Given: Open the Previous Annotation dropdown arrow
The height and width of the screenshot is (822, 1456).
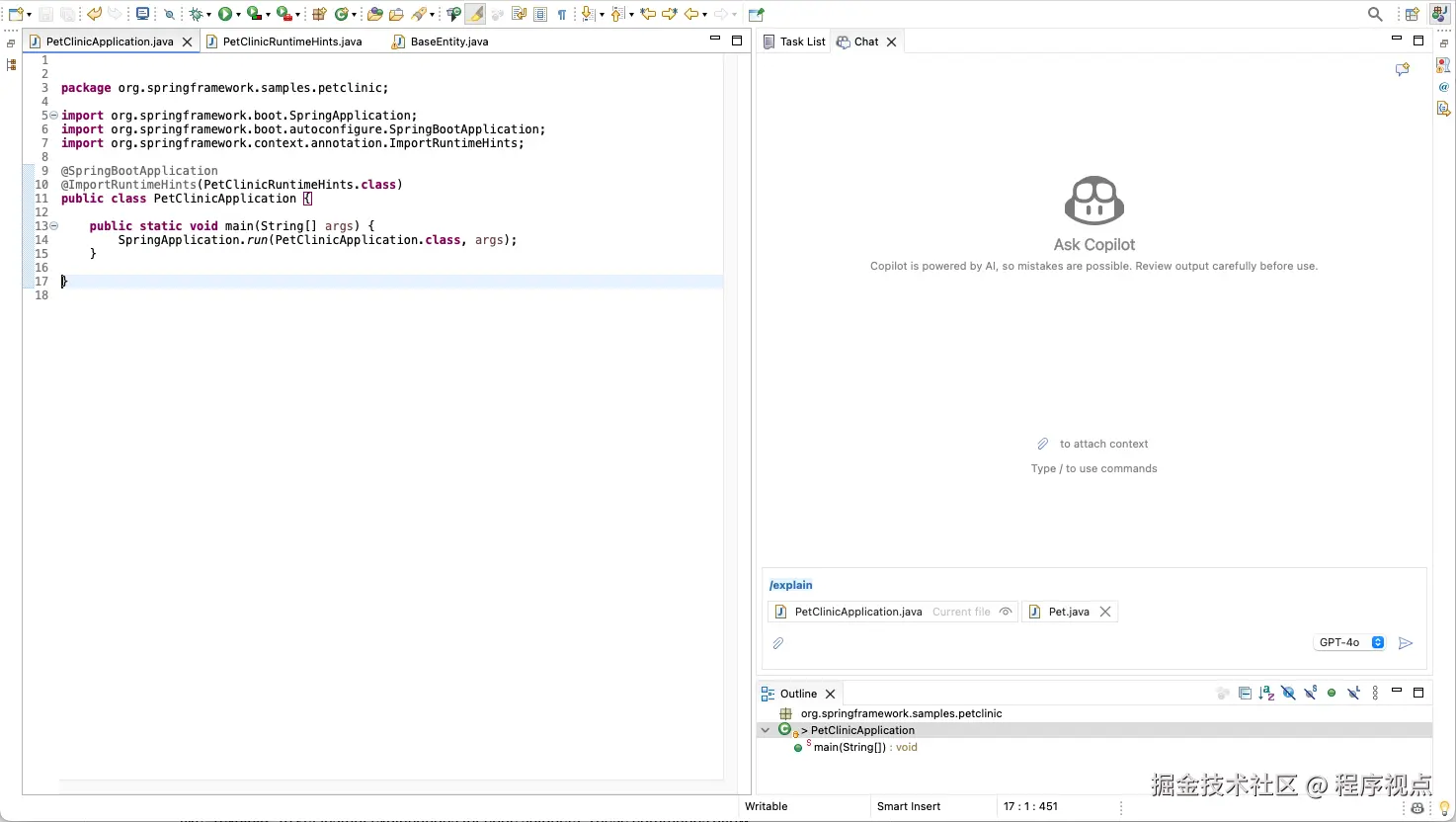Looking at the screenshot, I should click(x=631, y=15).
